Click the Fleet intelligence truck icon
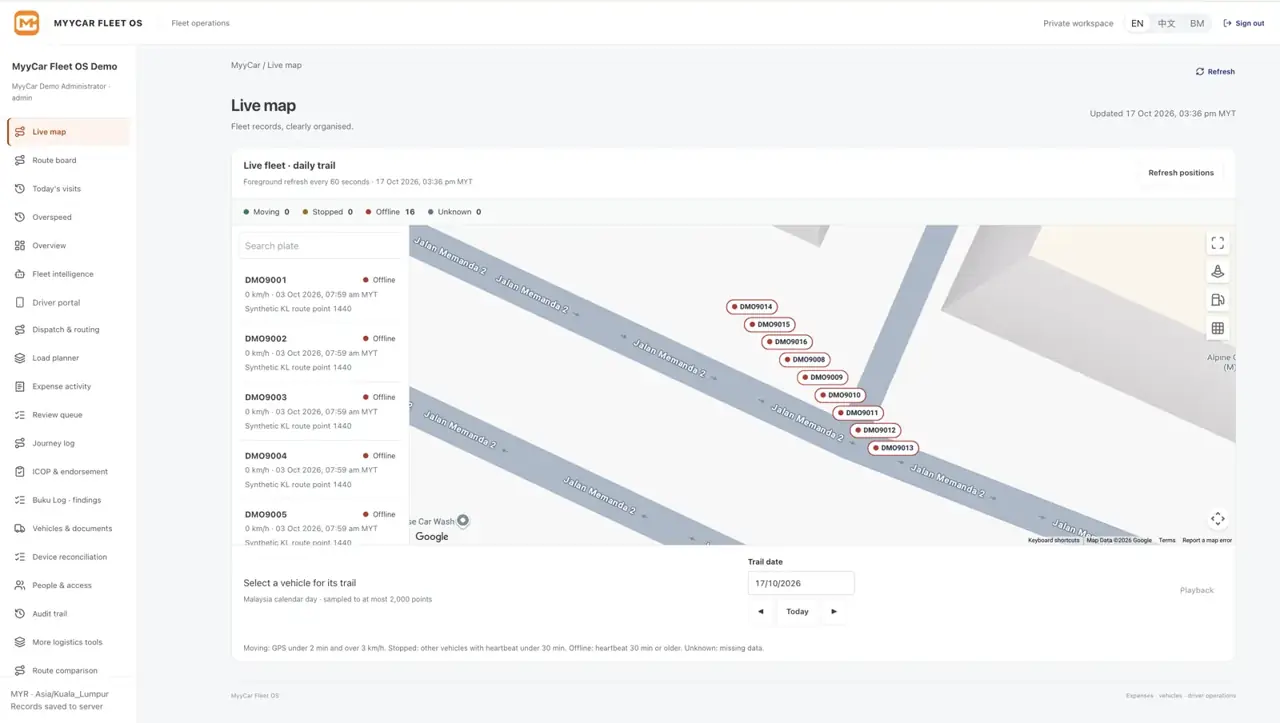The image size is (1280, 723). 20,274
